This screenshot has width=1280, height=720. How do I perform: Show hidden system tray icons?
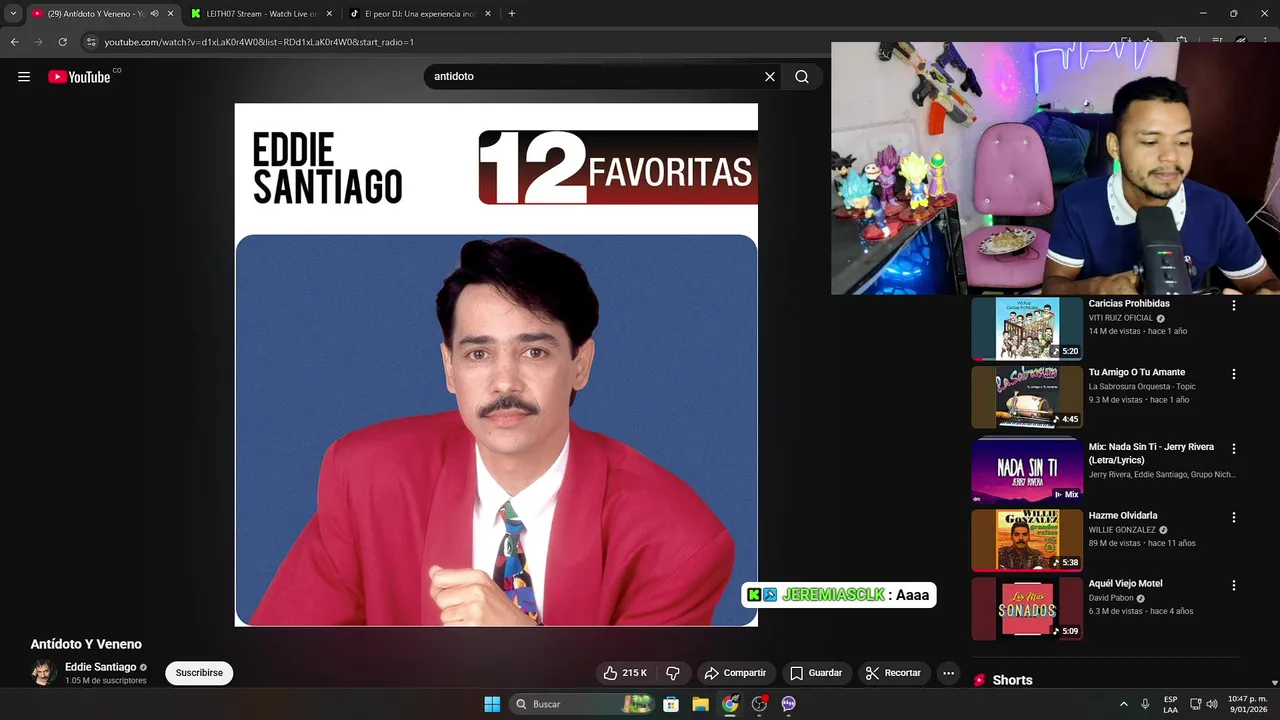(1123, 704)
